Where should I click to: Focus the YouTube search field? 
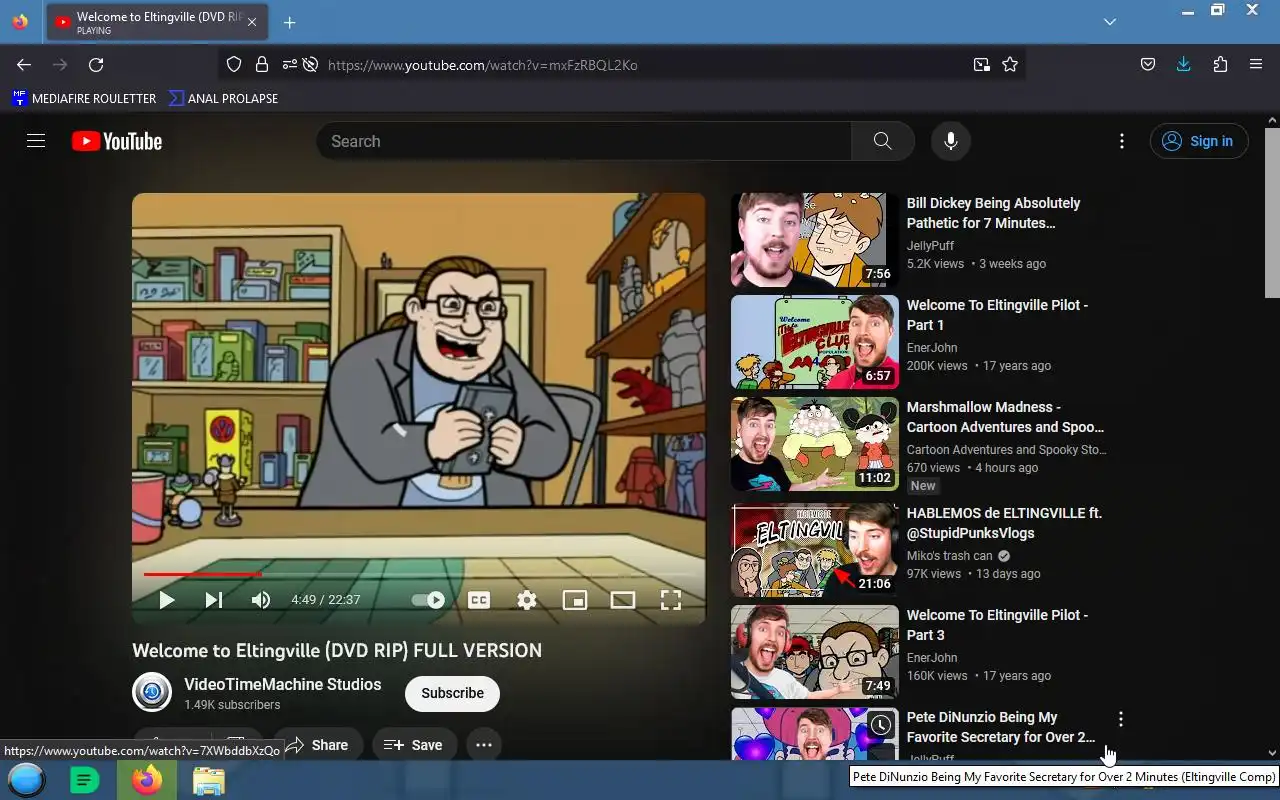(x=584, y=141)
